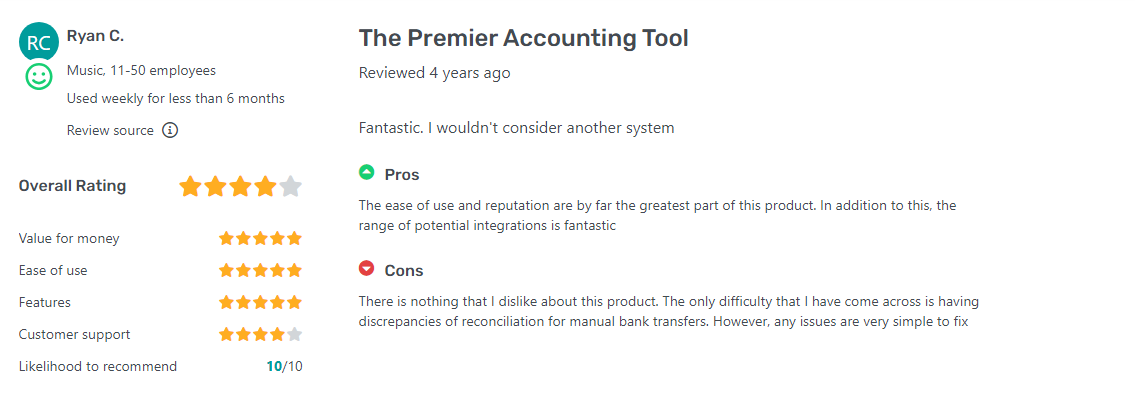Click the 10/10 likelihood to recommend score
Image resolution: width=1135 pixels, height=401 pixels.
tap(284, 366)
